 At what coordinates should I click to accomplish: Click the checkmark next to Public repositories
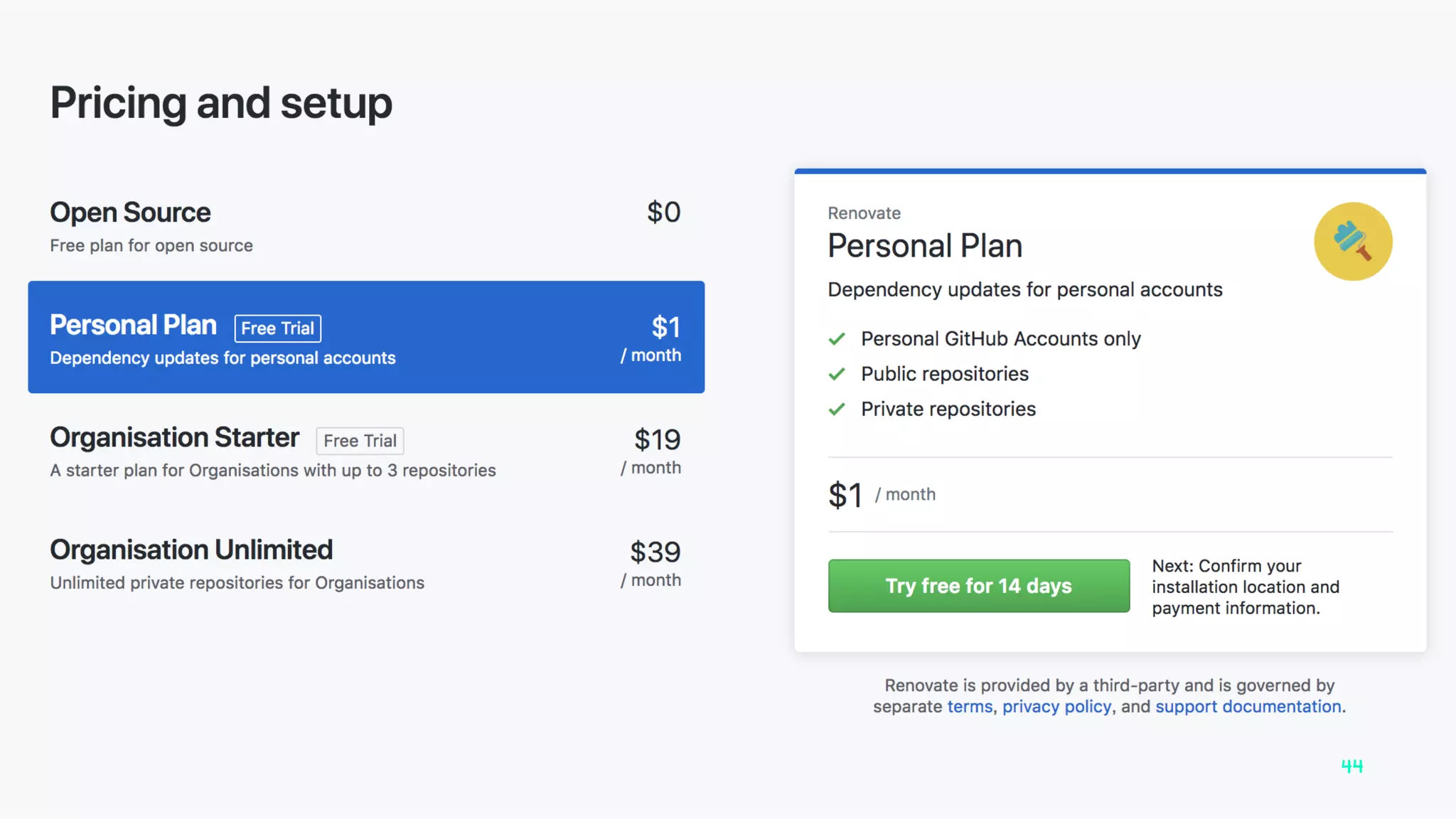837,374
